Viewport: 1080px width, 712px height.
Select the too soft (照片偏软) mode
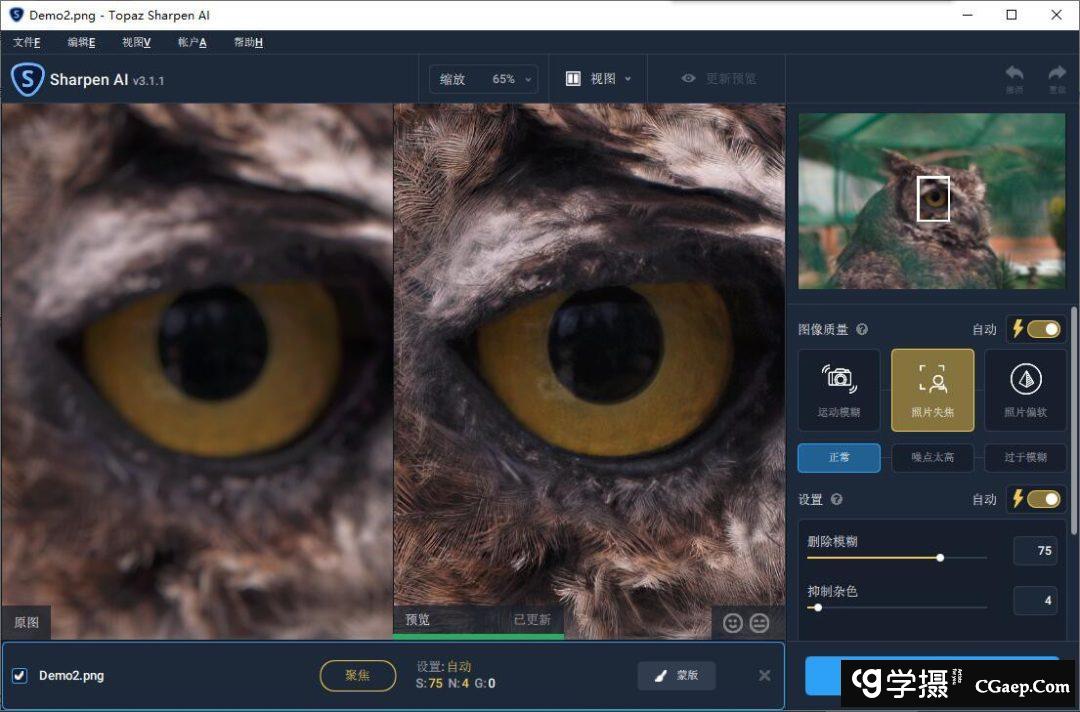point(1025,389)
